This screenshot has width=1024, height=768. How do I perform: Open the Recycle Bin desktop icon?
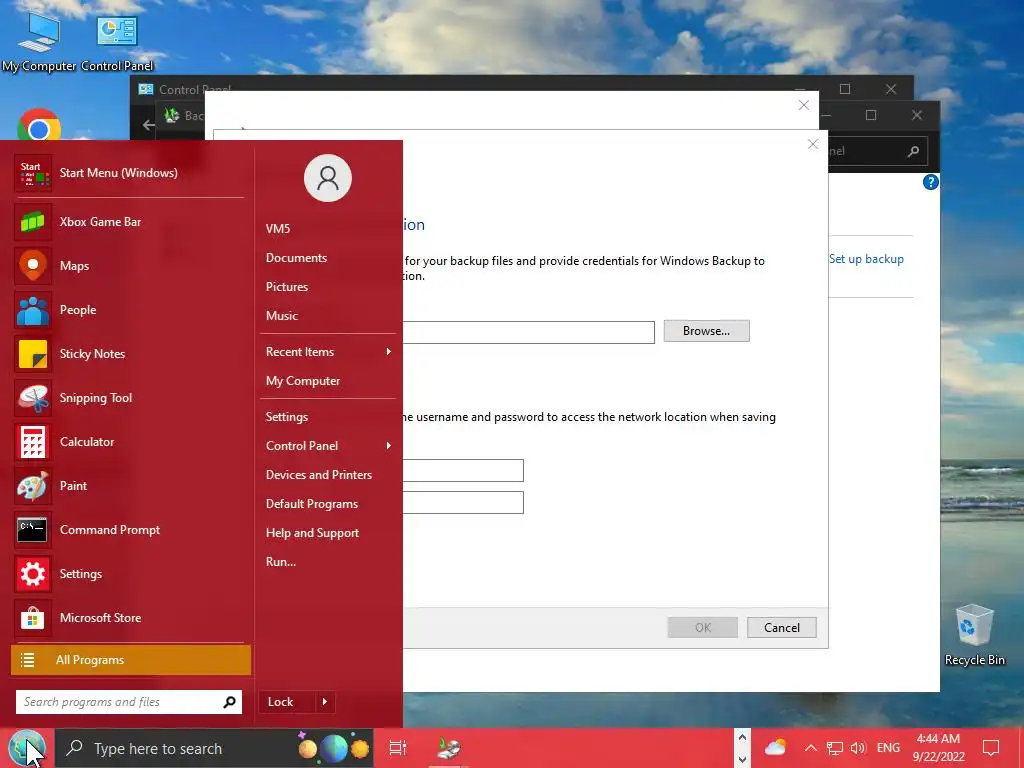pyautogui.click(x=974, y=635)
